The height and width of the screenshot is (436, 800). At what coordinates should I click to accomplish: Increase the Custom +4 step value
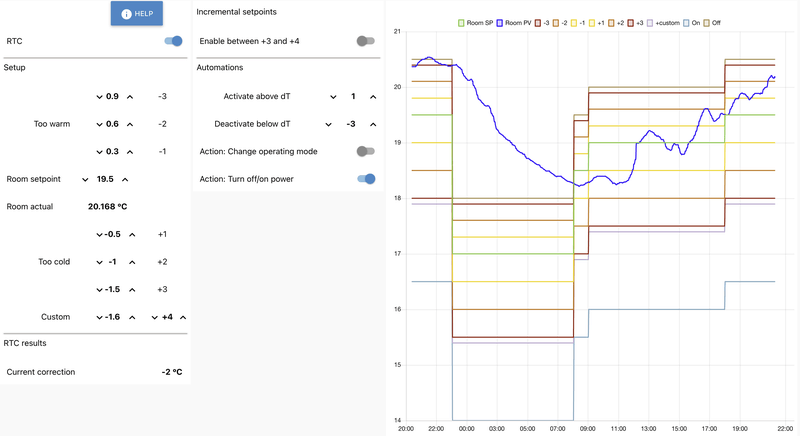click(183, 317)
